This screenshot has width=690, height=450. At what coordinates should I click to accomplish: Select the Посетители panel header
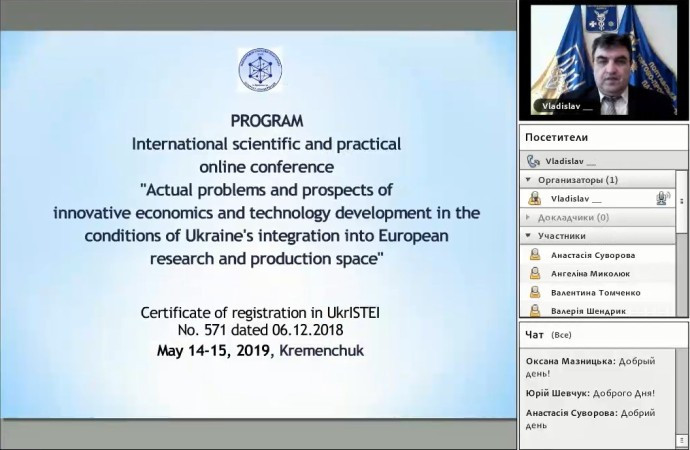[555, 138]
